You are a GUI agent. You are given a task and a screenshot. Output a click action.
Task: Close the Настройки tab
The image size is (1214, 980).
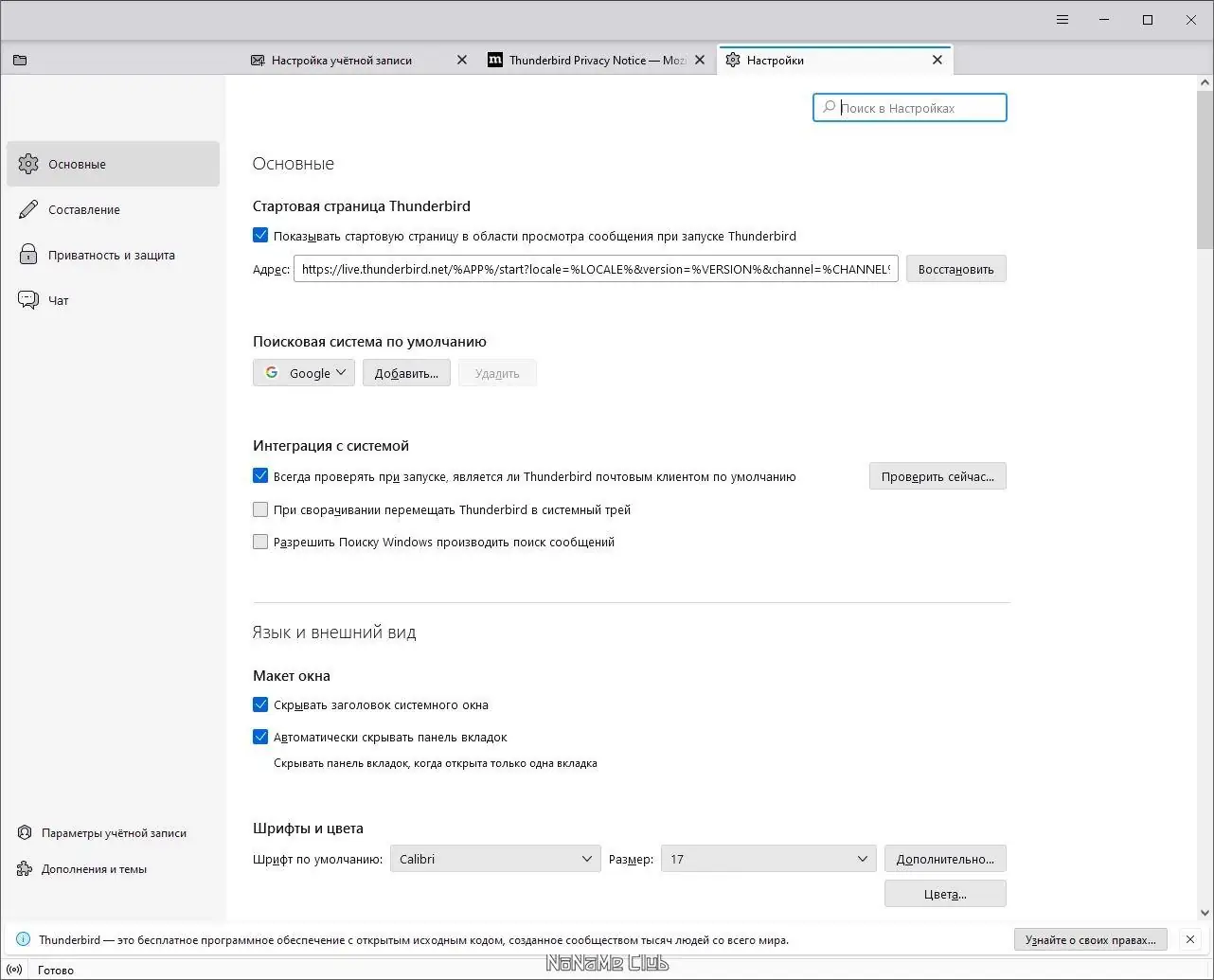(937, 60)
